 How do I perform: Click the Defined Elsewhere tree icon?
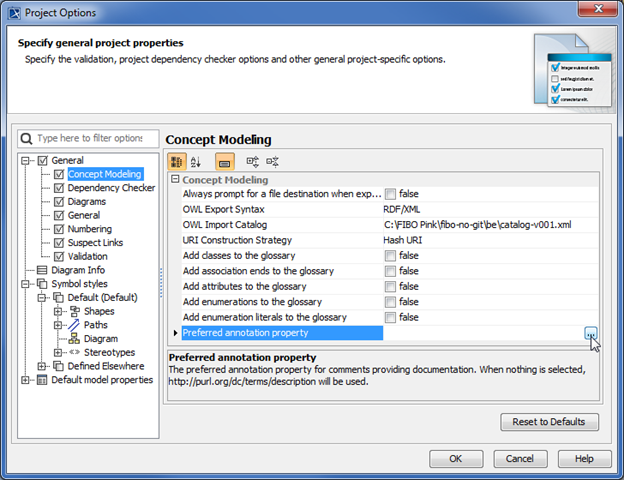point(58,366)
